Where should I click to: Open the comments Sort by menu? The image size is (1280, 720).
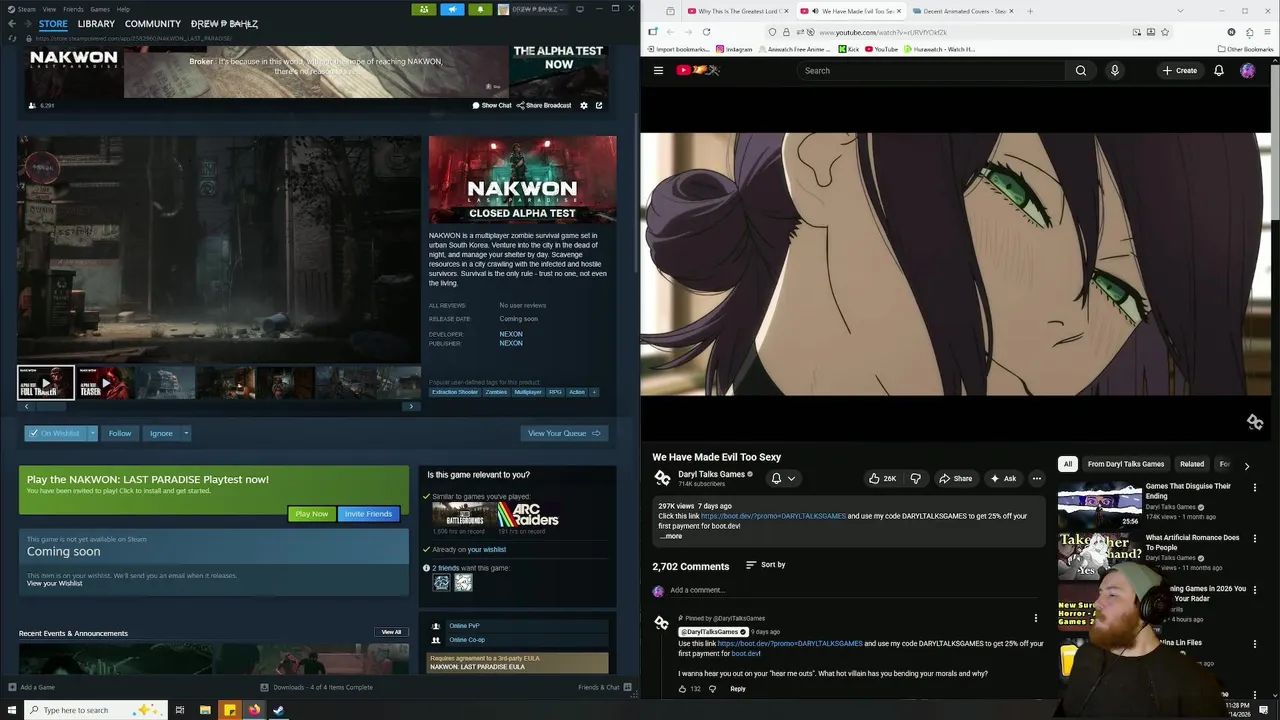766,565
